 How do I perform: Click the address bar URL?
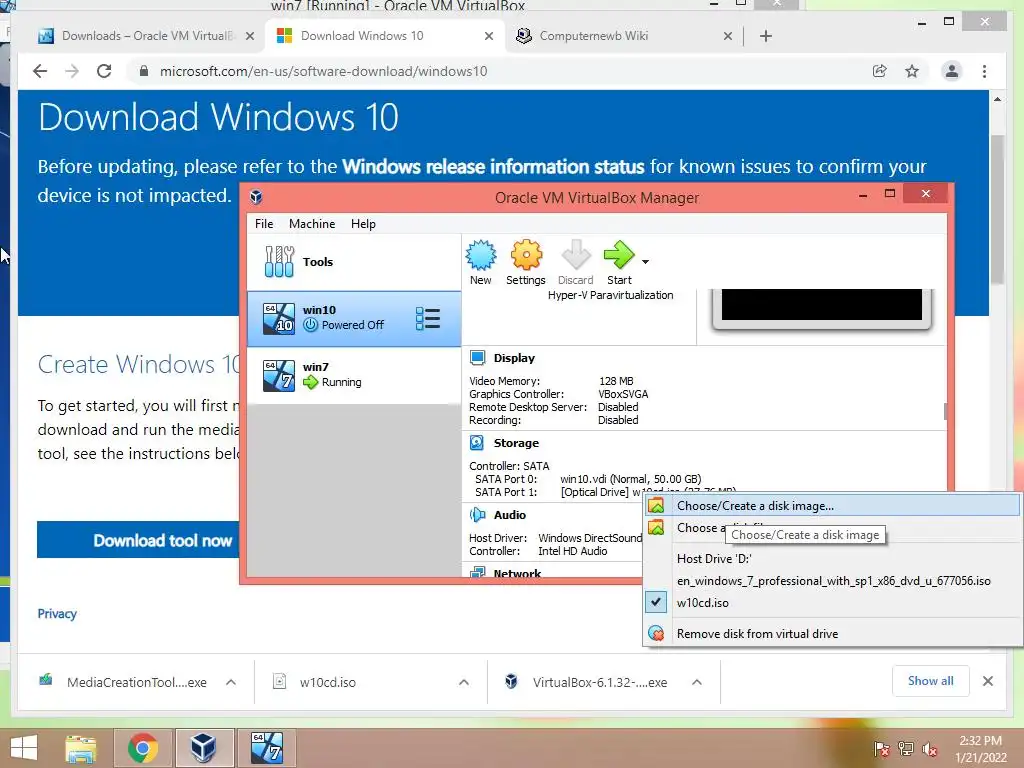coord(323,71)
